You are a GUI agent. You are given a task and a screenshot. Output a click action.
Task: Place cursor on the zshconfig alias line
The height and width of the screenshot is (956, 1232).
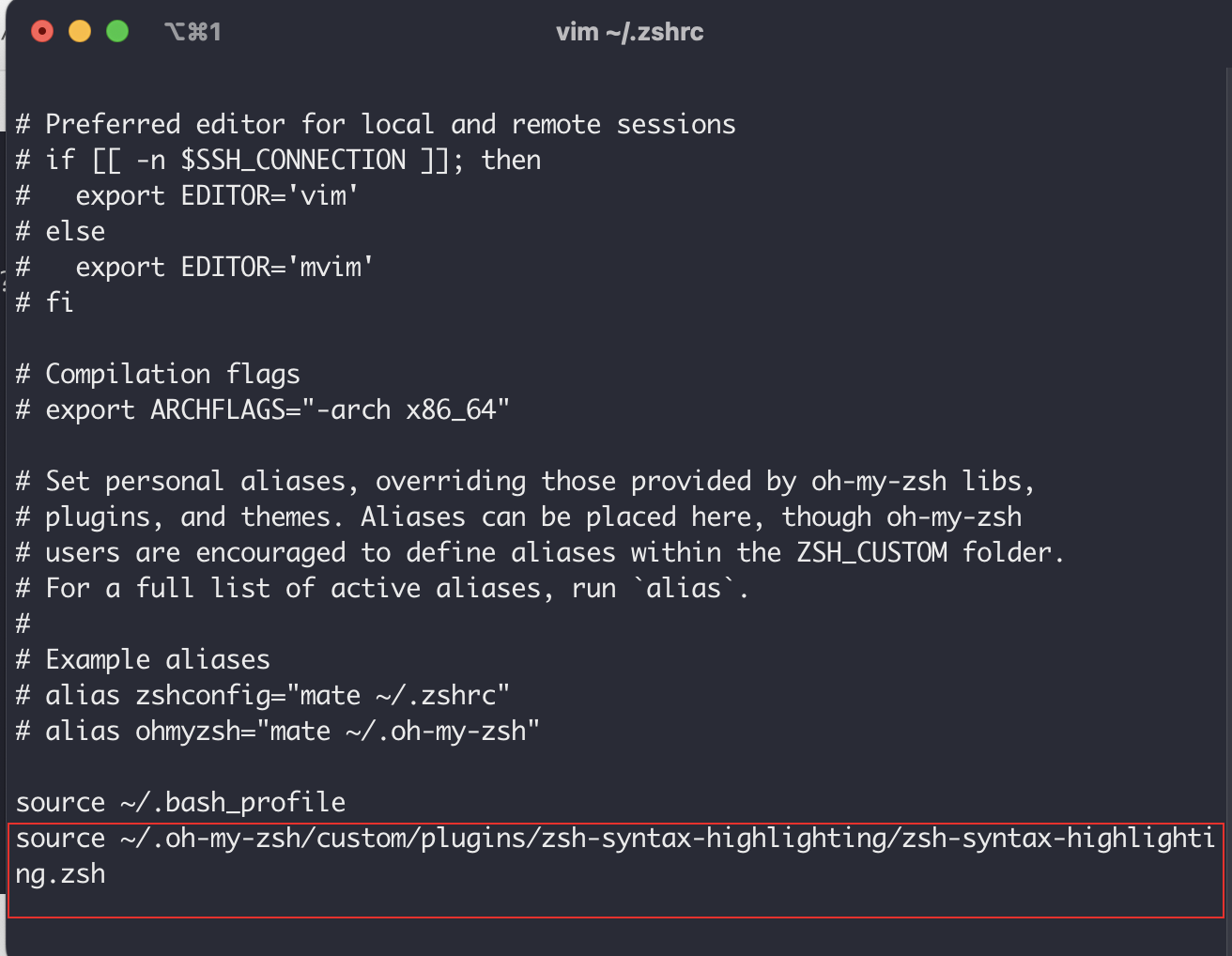click(263, 696)
